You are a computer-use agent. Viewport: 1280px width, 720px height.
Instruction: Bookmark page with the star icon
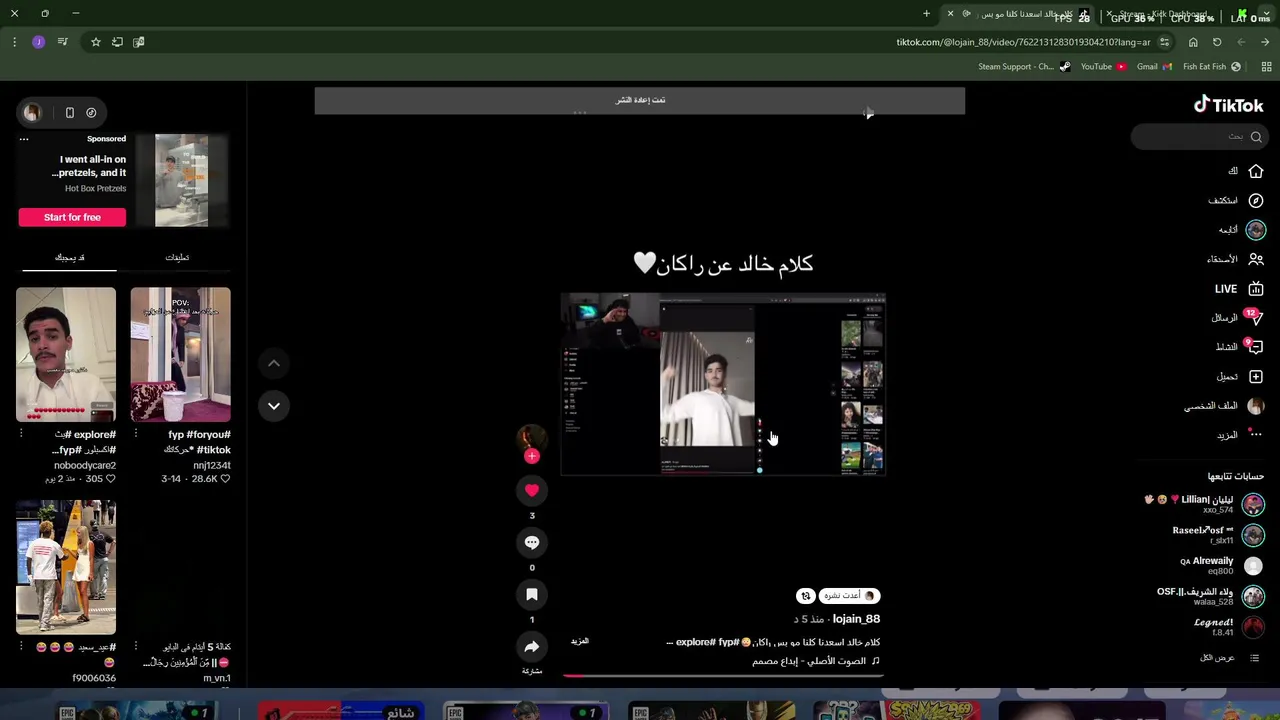pos(95,42)
